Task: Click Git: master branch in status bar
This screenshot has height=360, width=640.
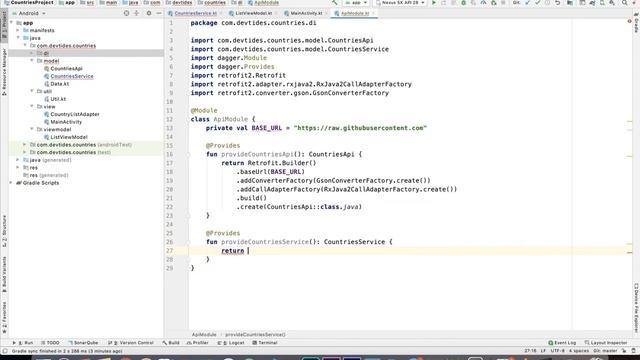Action: [605, 351]
